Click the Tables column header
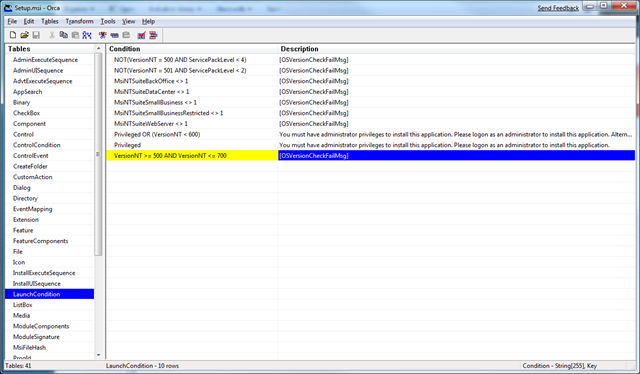This screenshot has width=640, height=374. (50, 49)
